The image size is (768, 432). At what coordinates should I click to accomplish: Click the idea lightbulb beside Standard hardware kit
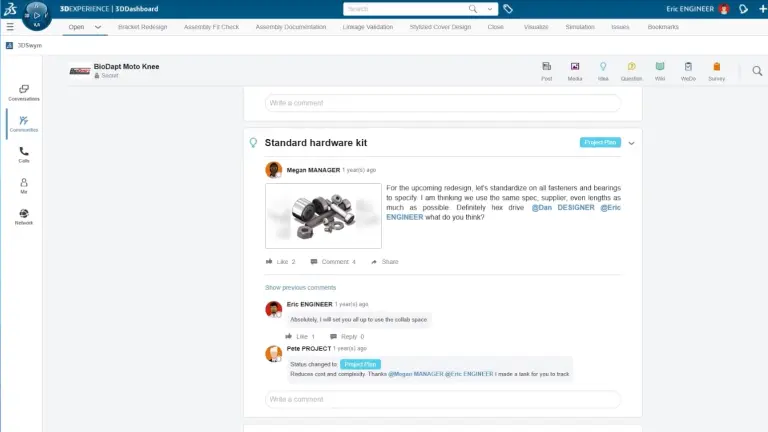coord(253,143)
